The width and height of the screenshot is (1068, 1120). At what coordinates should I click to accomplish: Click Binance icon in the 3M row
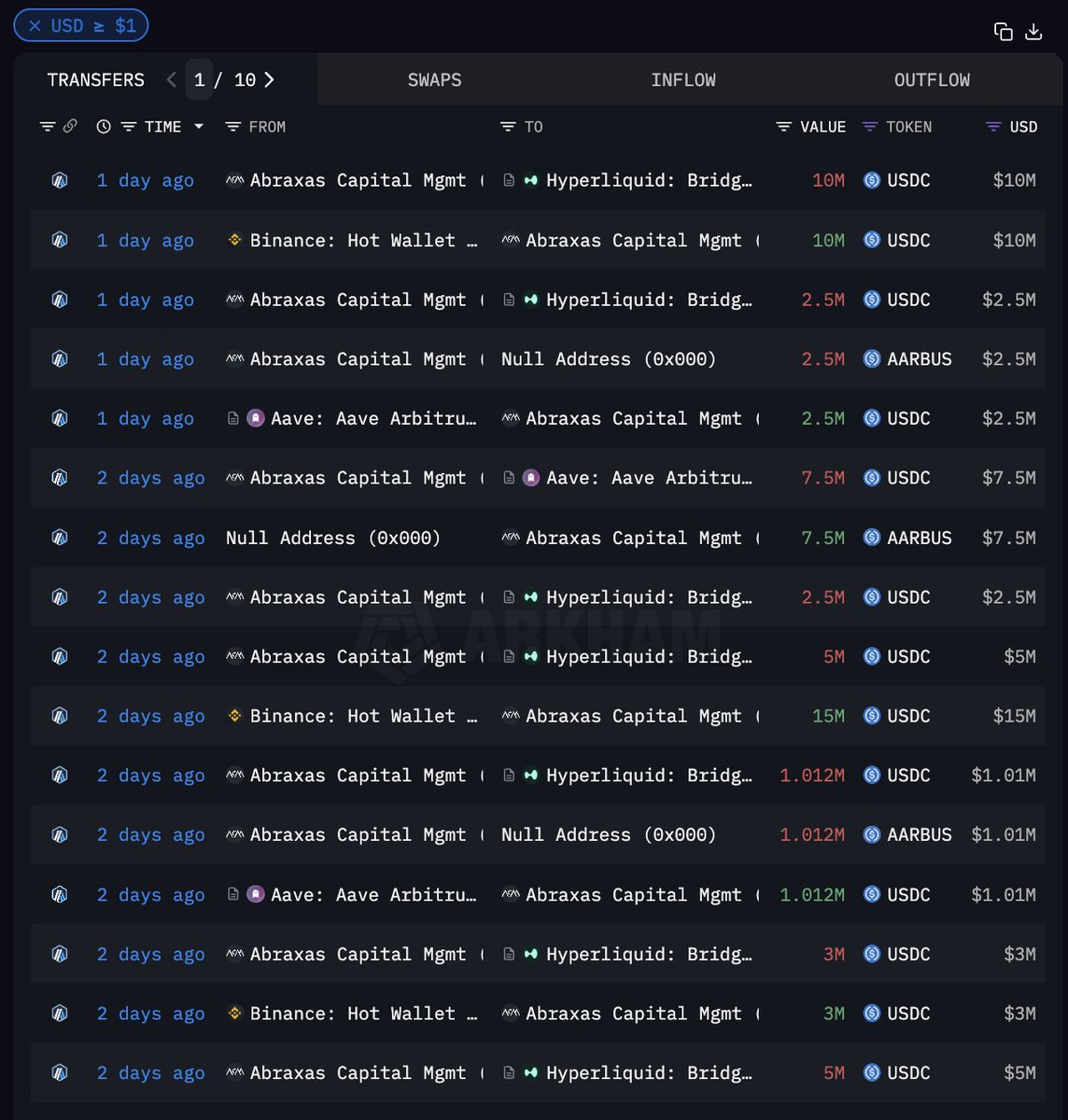tap(235, 1014)
